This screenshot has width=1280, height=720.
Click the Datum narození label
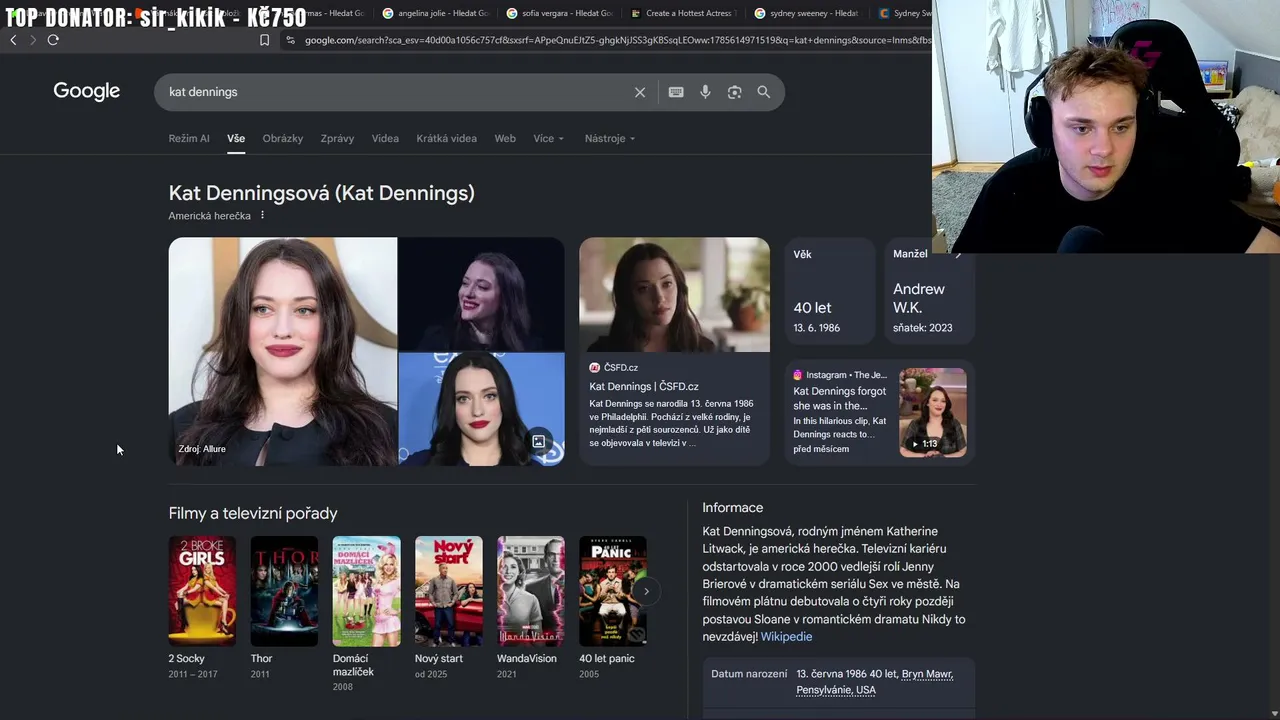click(x=749, y=674)
